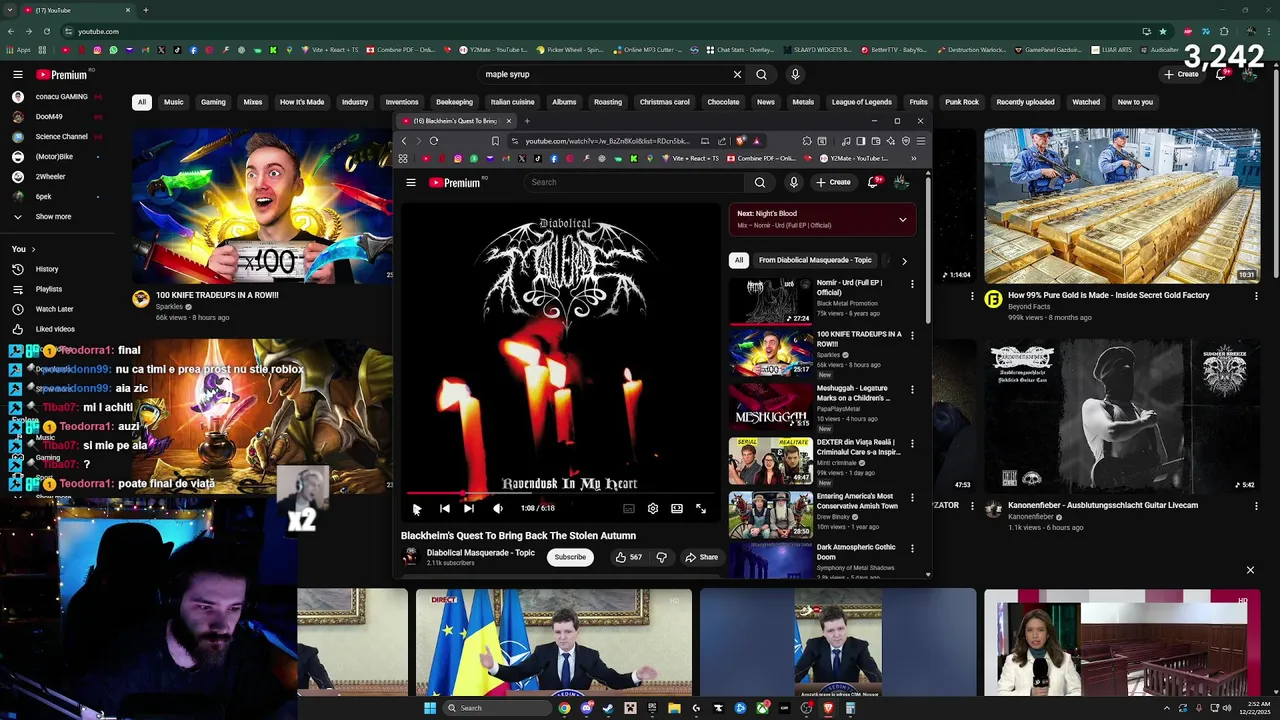Viewport: 1280px width, 720px height.
Task: Open Watch Later in the sidebar
Action: pyautogui.click(x=54, y=309)
